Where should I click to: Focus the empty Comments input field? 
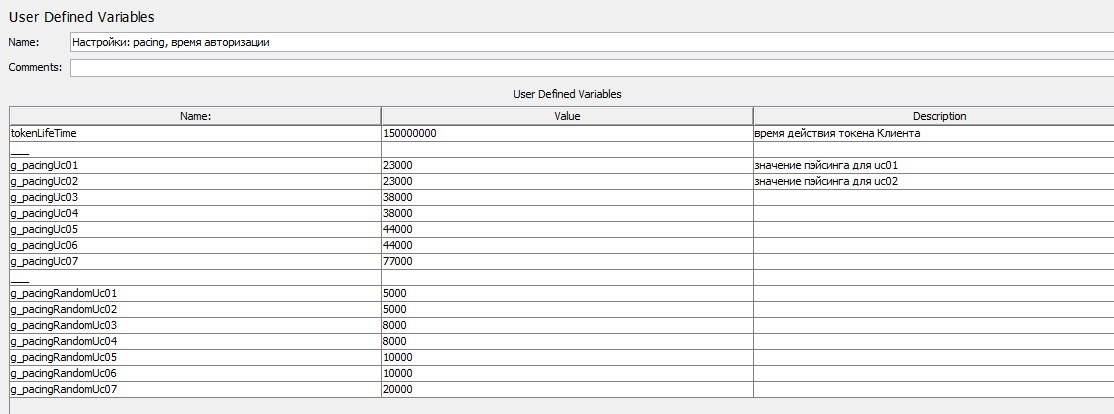[x=592, y=67]
